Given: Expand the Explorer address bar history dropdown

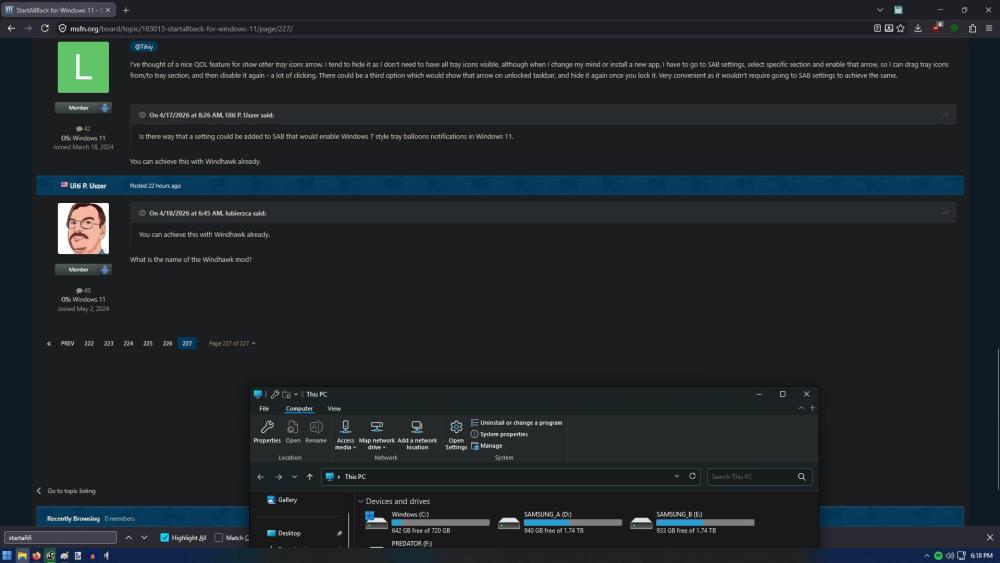Looking at the screenshot, I should click(x=677, y=476).
